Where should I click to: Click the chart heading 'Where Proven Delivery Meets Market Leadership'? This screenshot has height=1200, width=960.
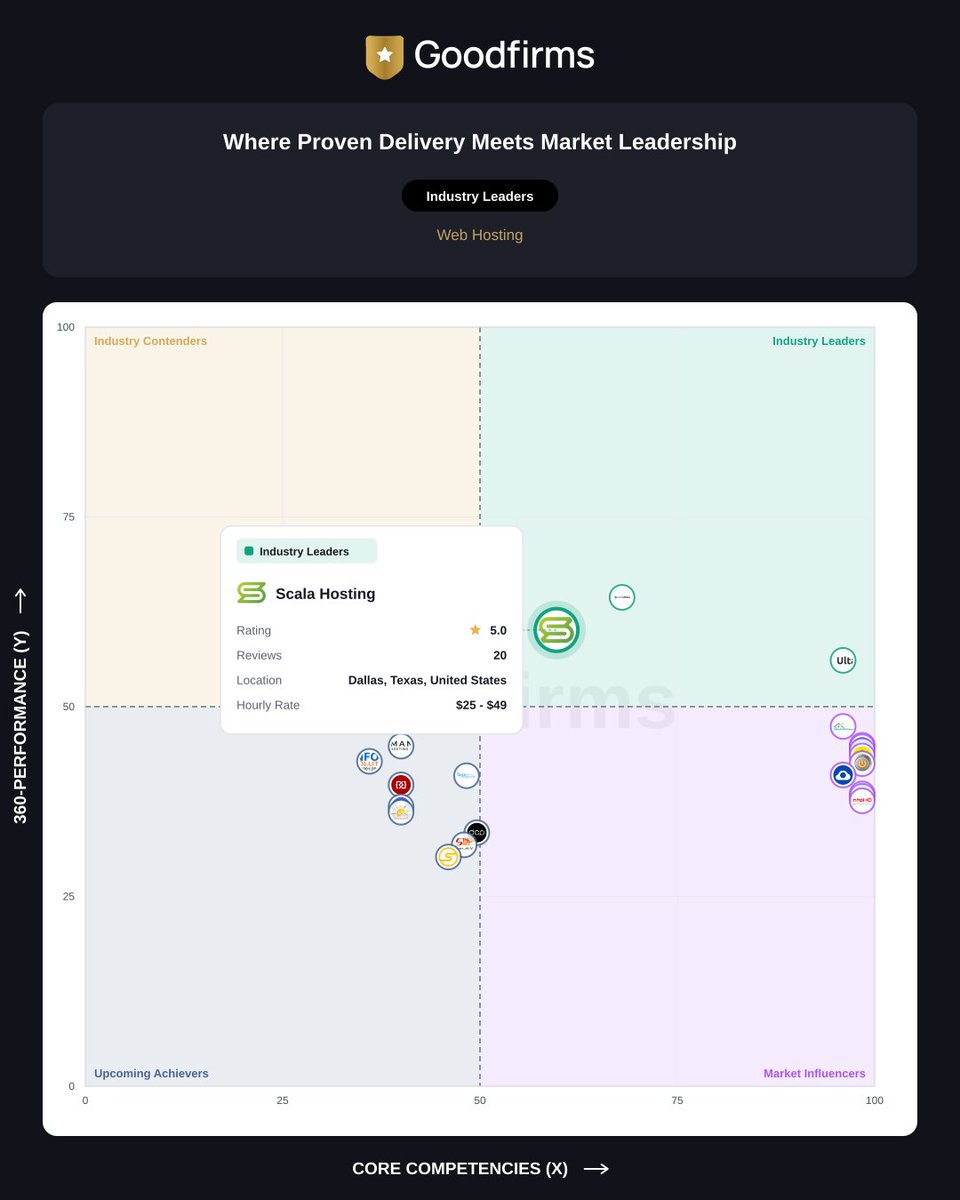tap(480, 142)
